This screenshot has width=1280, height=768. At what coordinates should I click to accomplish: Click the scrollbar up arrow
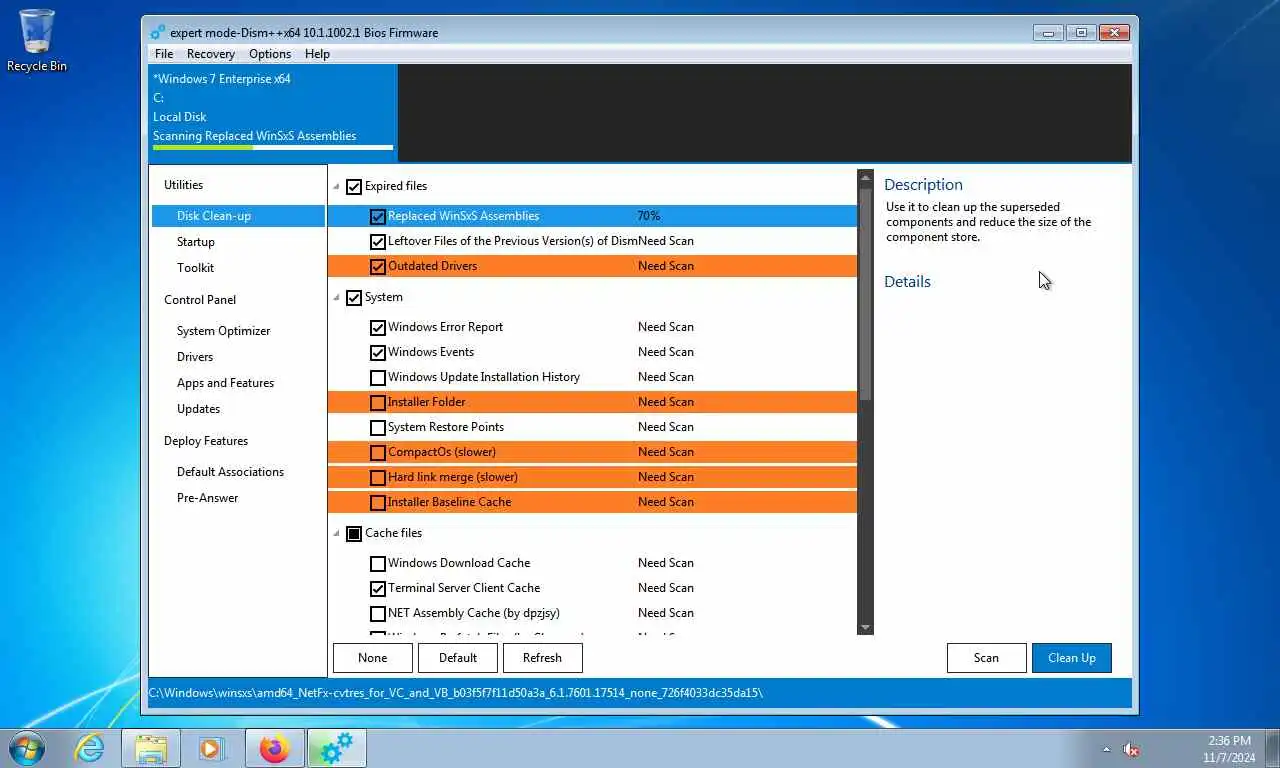tap(865, 177)
